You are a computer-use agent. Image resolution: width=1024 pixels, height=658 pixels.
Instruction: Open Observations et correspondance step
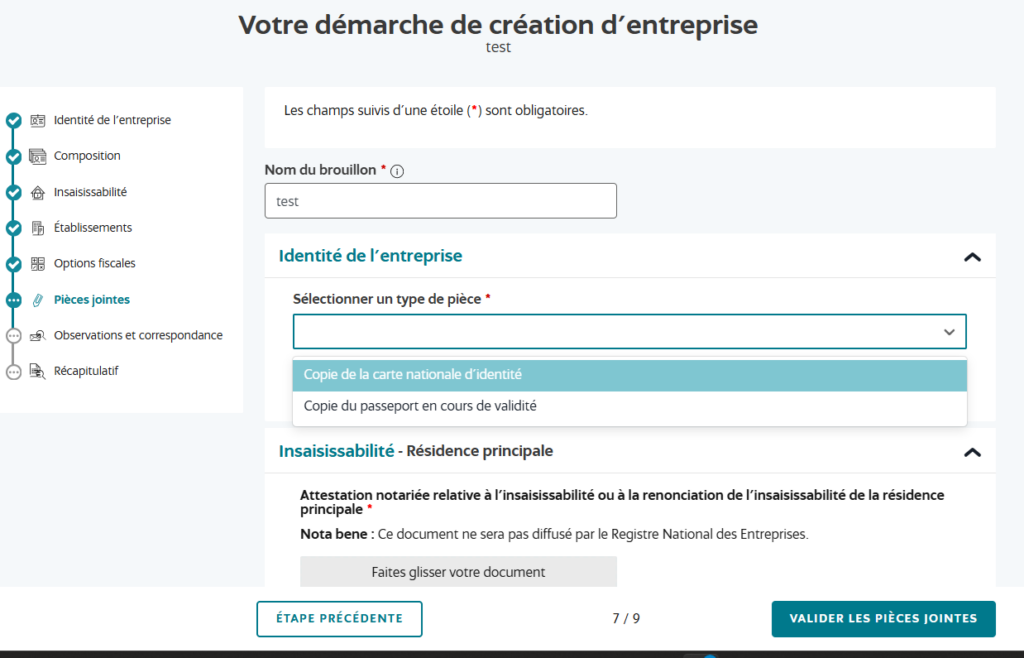point(138,336)
